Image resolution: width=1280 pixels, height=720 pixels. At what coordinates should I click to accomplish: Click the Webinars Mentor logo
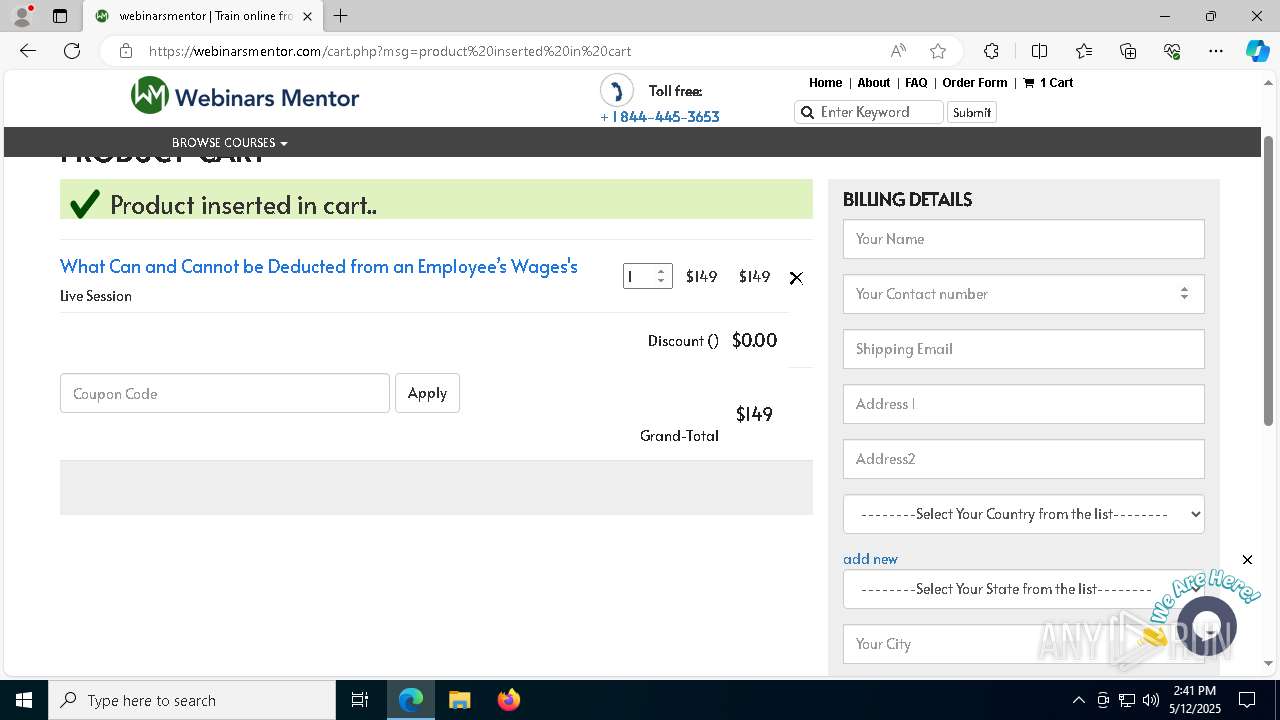(245, 96)
